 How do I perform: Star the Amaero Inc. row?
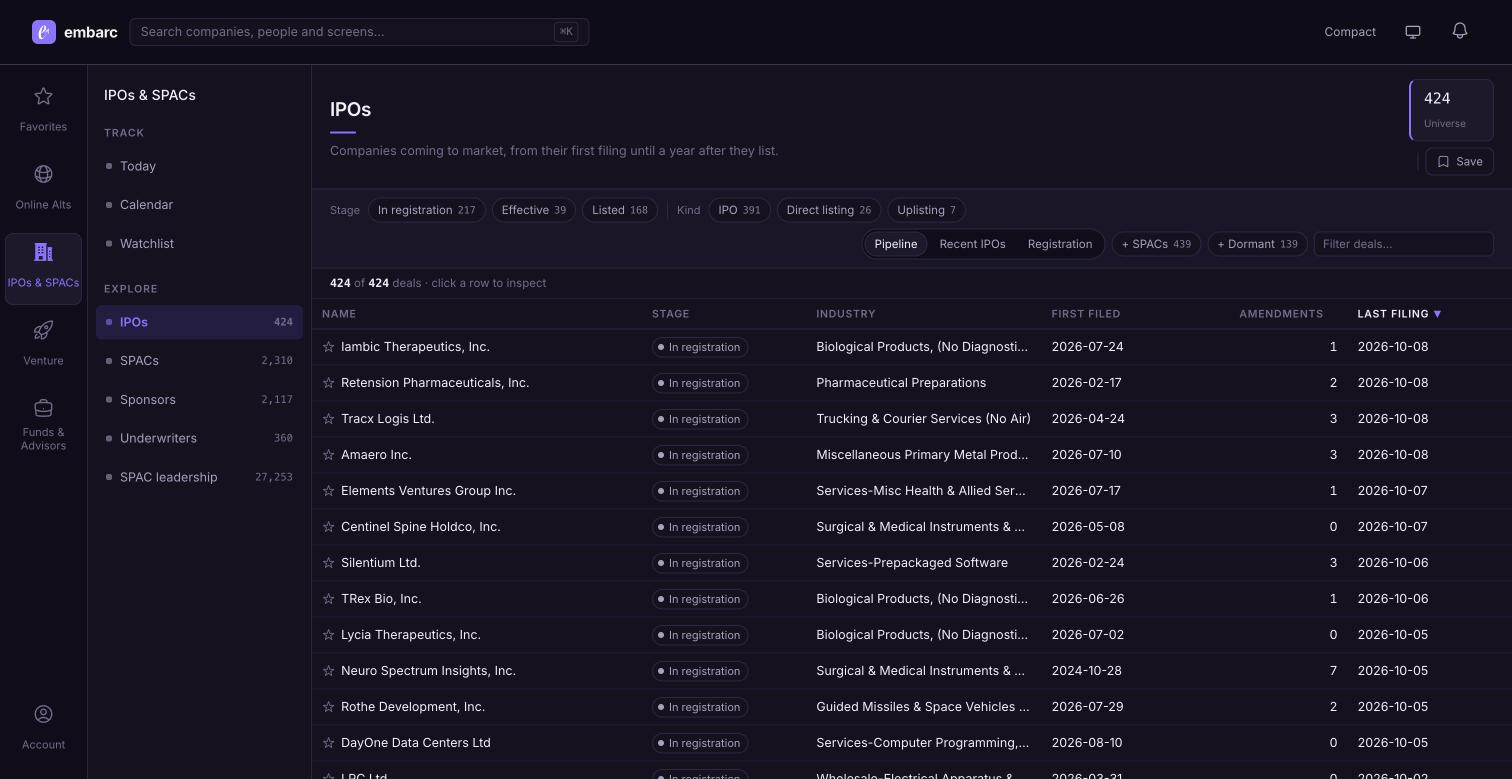(328, 455)
